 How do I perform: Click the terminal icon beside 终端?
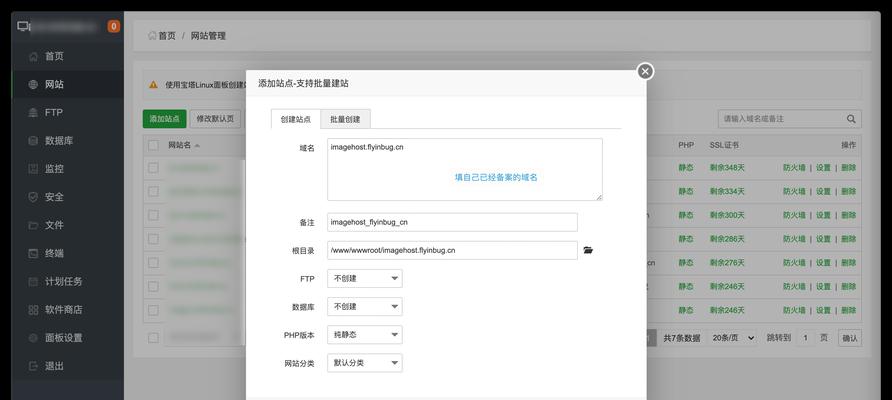pos(33,253)
